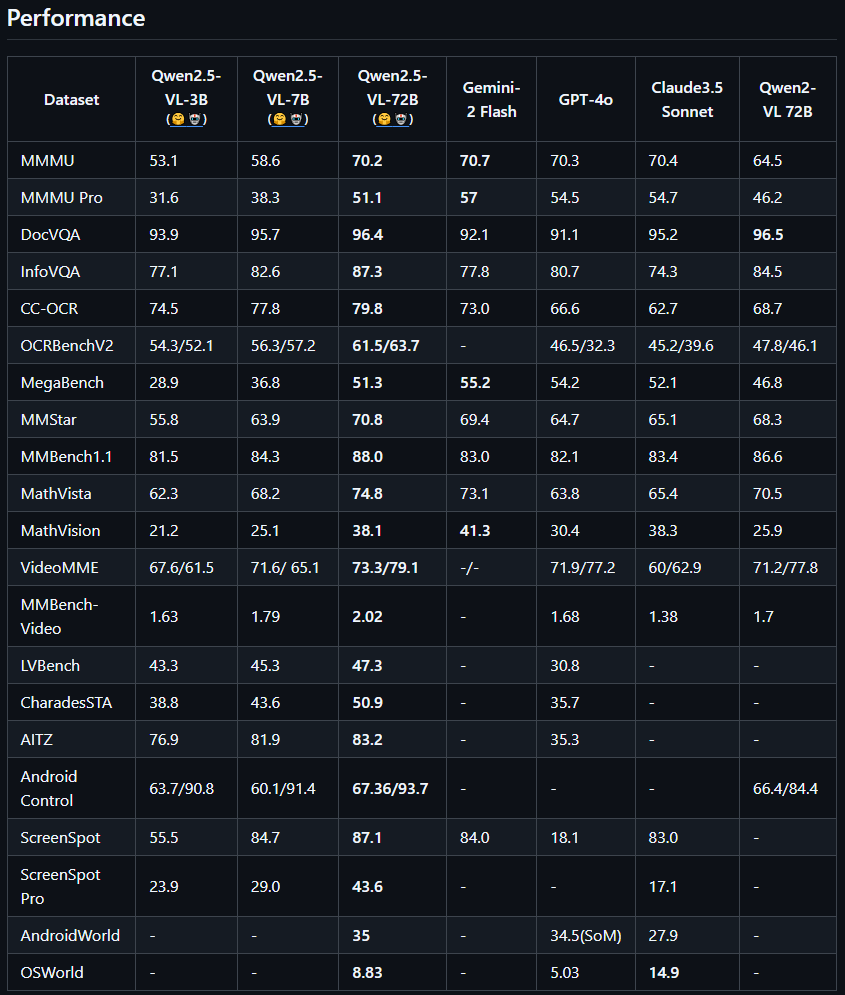Select the Dataset column header
Image resolution: width=845 pixels, height=995 pixels.
click(x=72, y=100)
